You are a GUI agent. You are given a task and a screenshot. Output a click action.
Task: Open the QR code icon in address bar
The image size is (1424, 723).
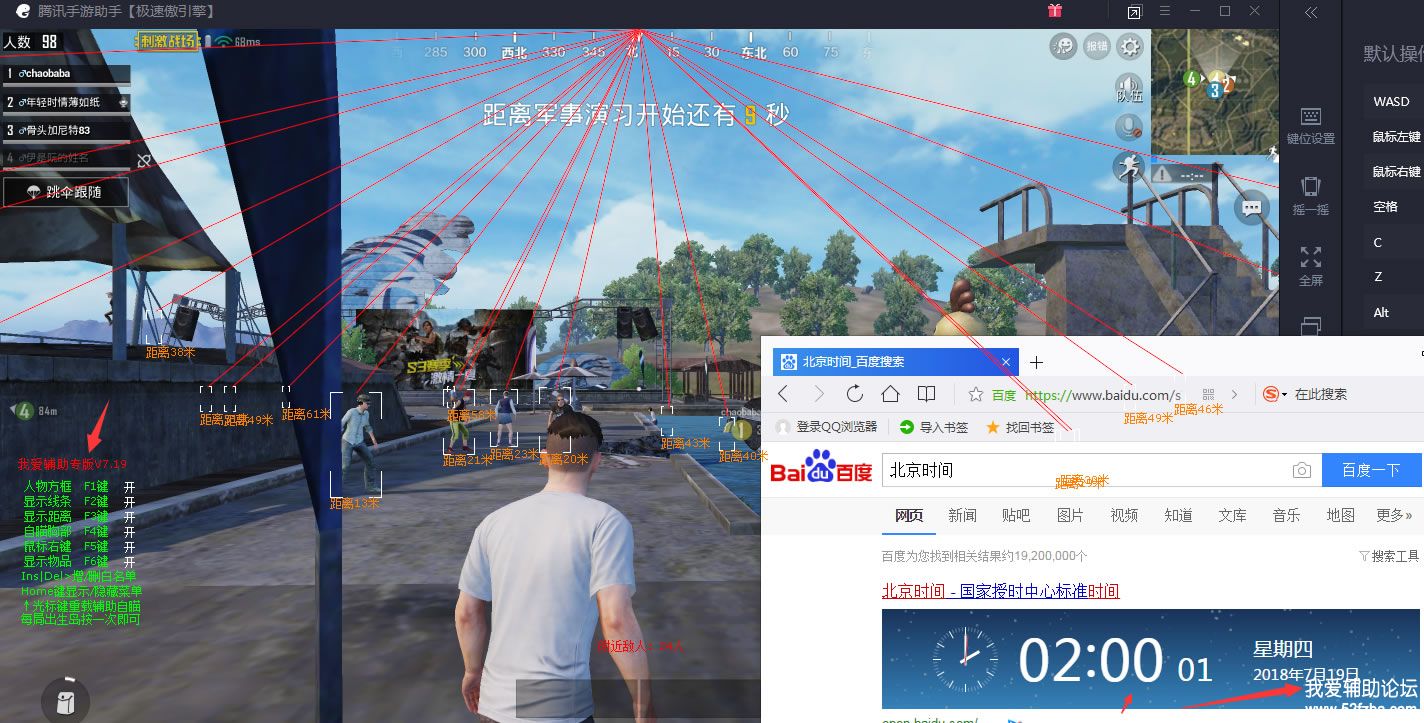[x=1207, y=395]
